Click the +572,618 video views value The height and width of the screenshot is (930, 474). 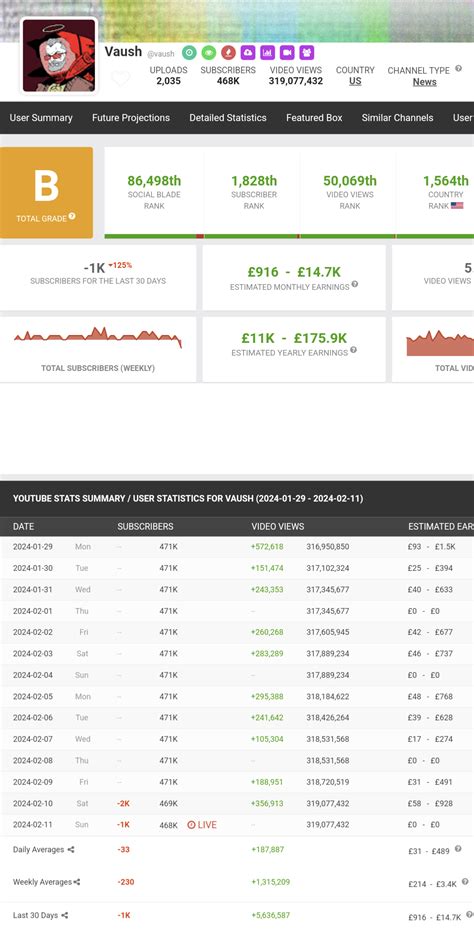pos(267,547)
